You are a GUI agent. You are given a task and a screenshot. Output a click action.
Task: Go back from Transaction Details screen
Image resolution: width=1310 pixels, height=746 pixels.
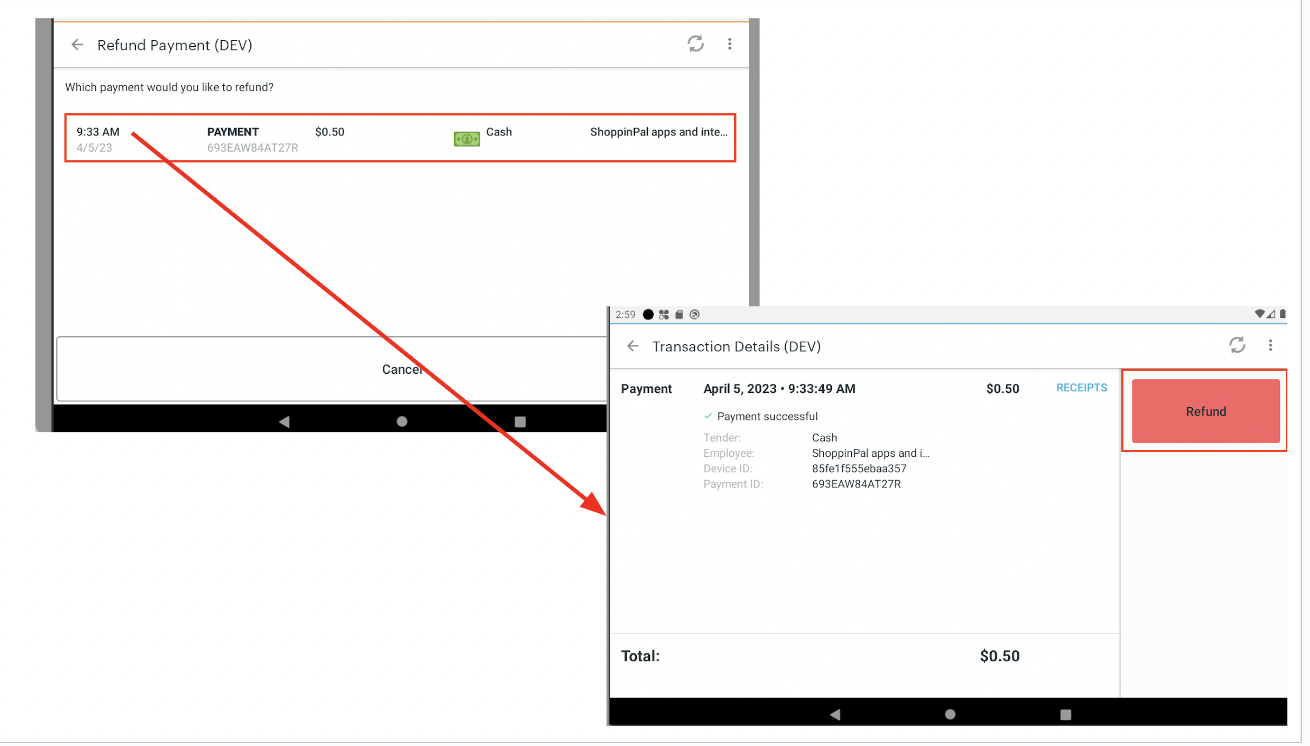coord(632,346)
